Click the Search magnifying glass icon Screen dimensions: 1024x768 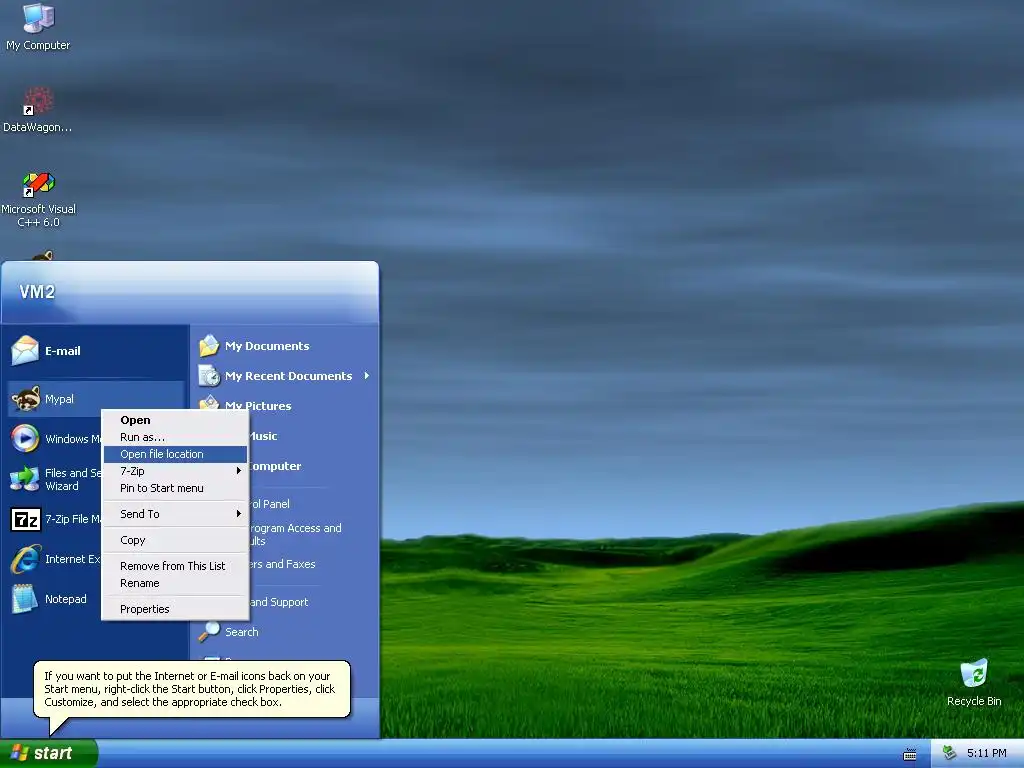[209, 632]
